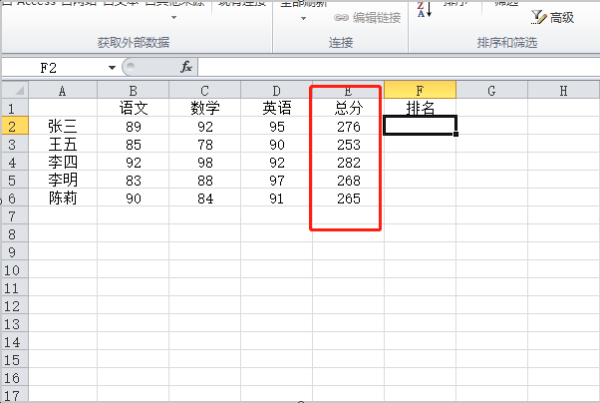Select column G header
600x403 pixels.
(x=491, y=91)
